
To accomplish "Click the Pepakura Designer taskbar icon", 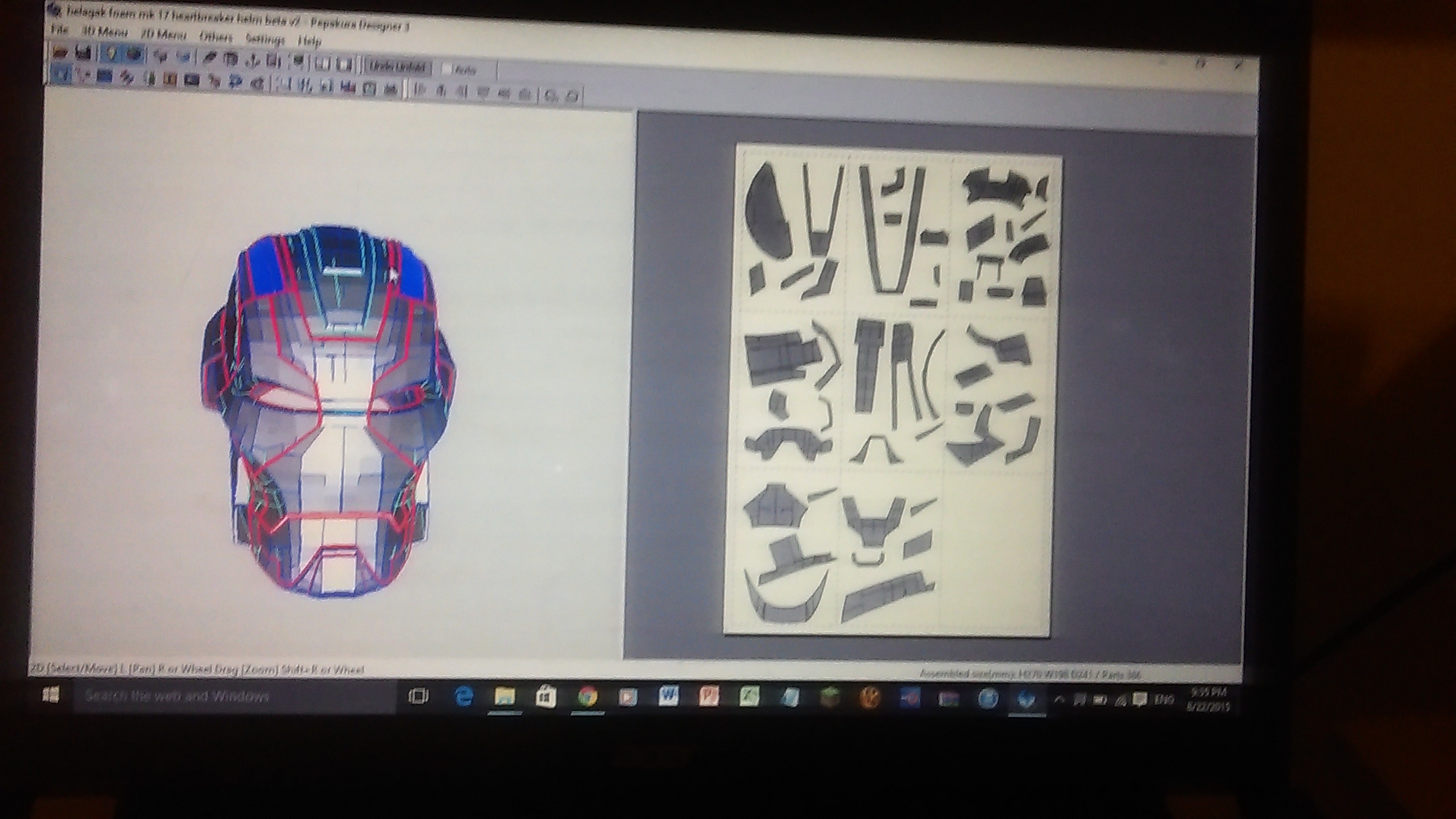I will coord(1027,699).
